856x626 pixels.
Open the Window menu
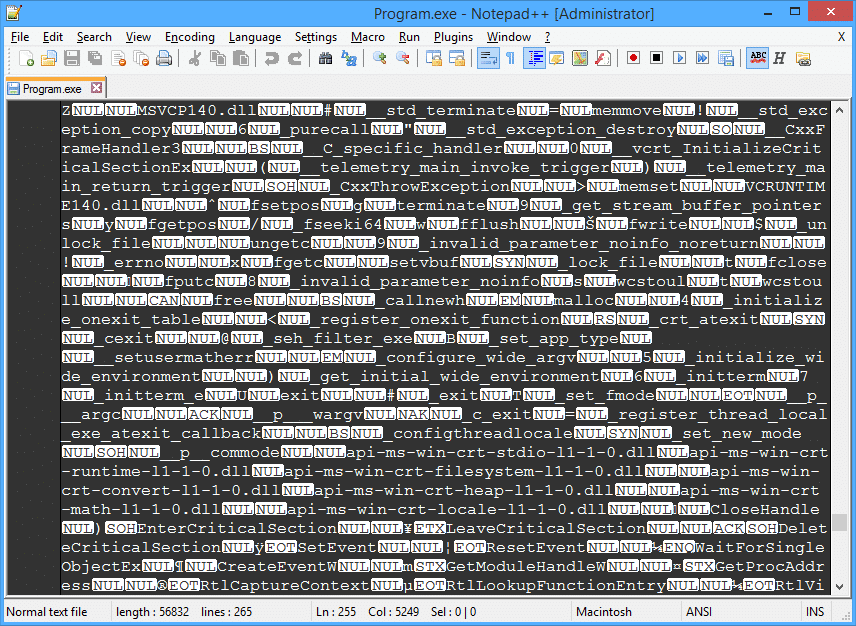[509, 37]
